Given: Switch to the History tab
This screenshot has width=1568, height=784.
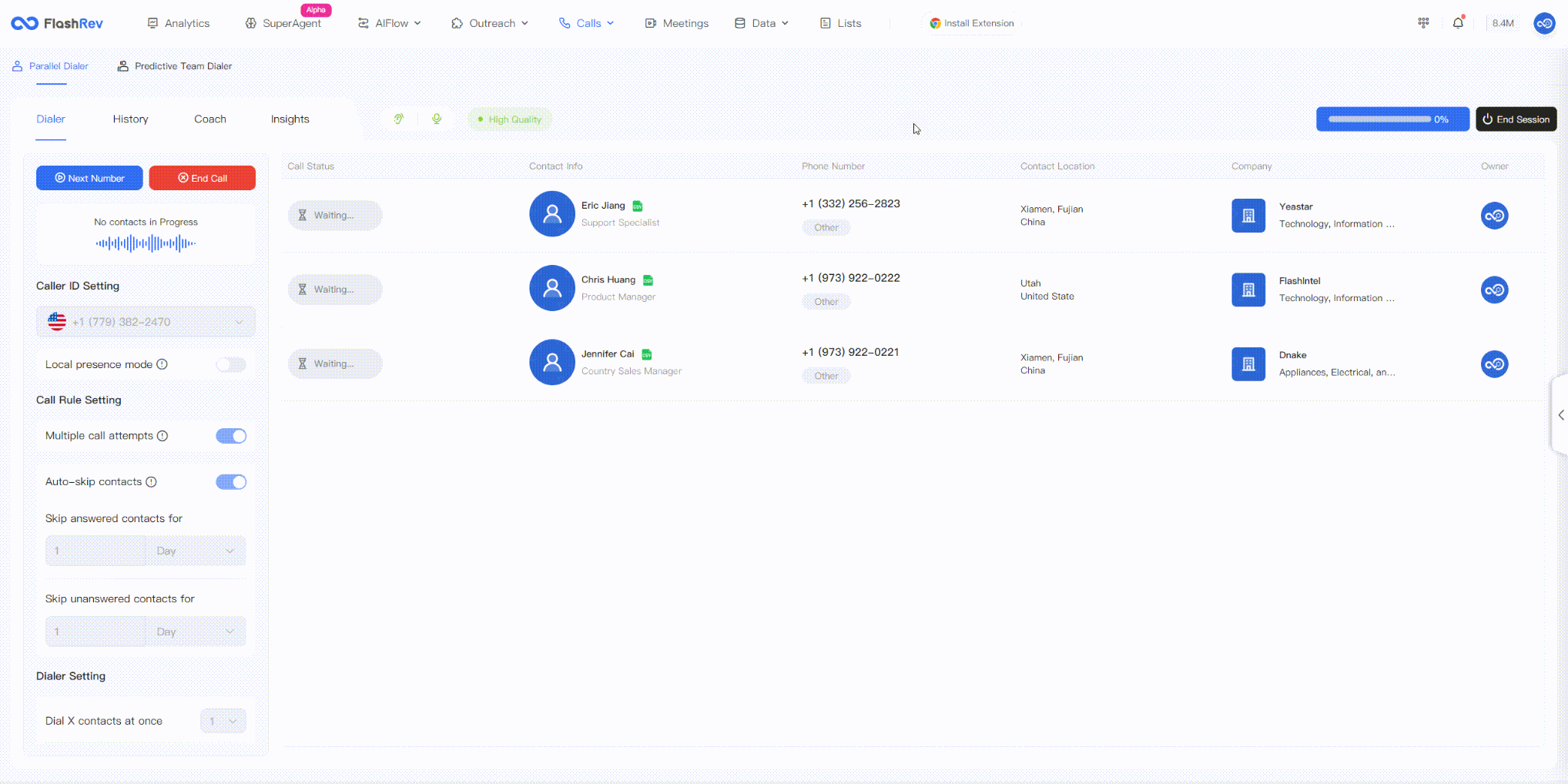Looking at the screenshot, I should click(x=130, y=119).
